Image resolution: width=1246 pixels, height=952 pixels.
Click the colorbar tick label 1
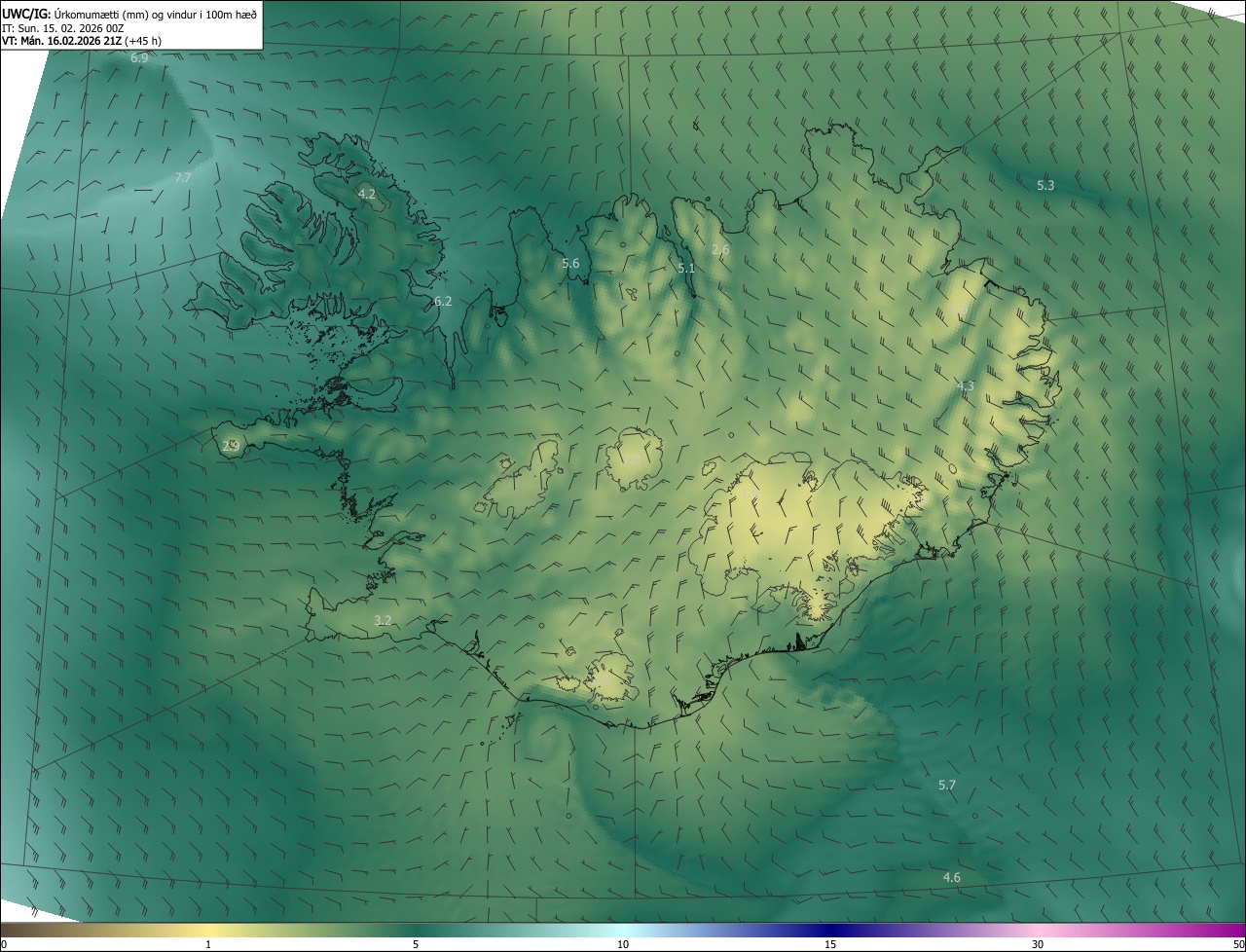tap(208, 944)
